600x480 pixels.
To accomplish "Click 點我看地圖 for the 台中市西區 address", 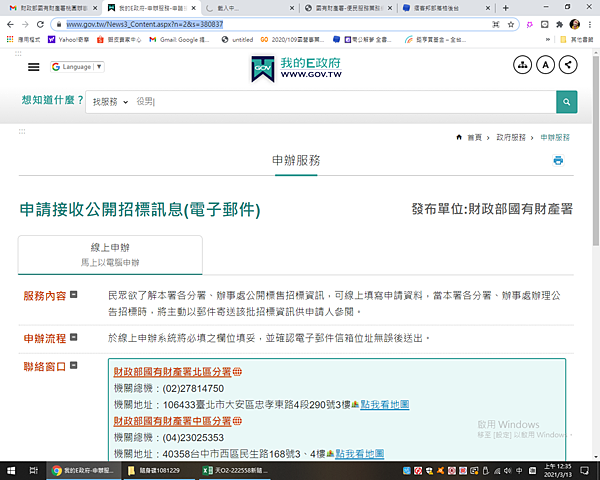I will click(360, 454).
